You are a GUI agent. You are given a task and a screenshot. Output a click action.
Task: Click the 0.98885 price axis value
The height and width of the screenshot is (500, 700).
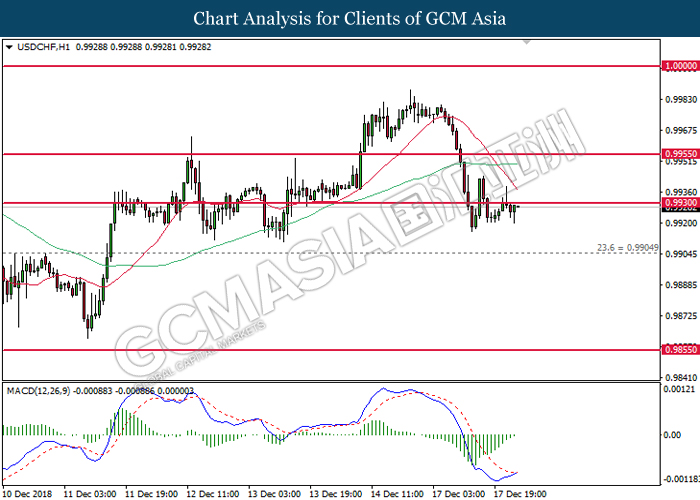point(681,285)
